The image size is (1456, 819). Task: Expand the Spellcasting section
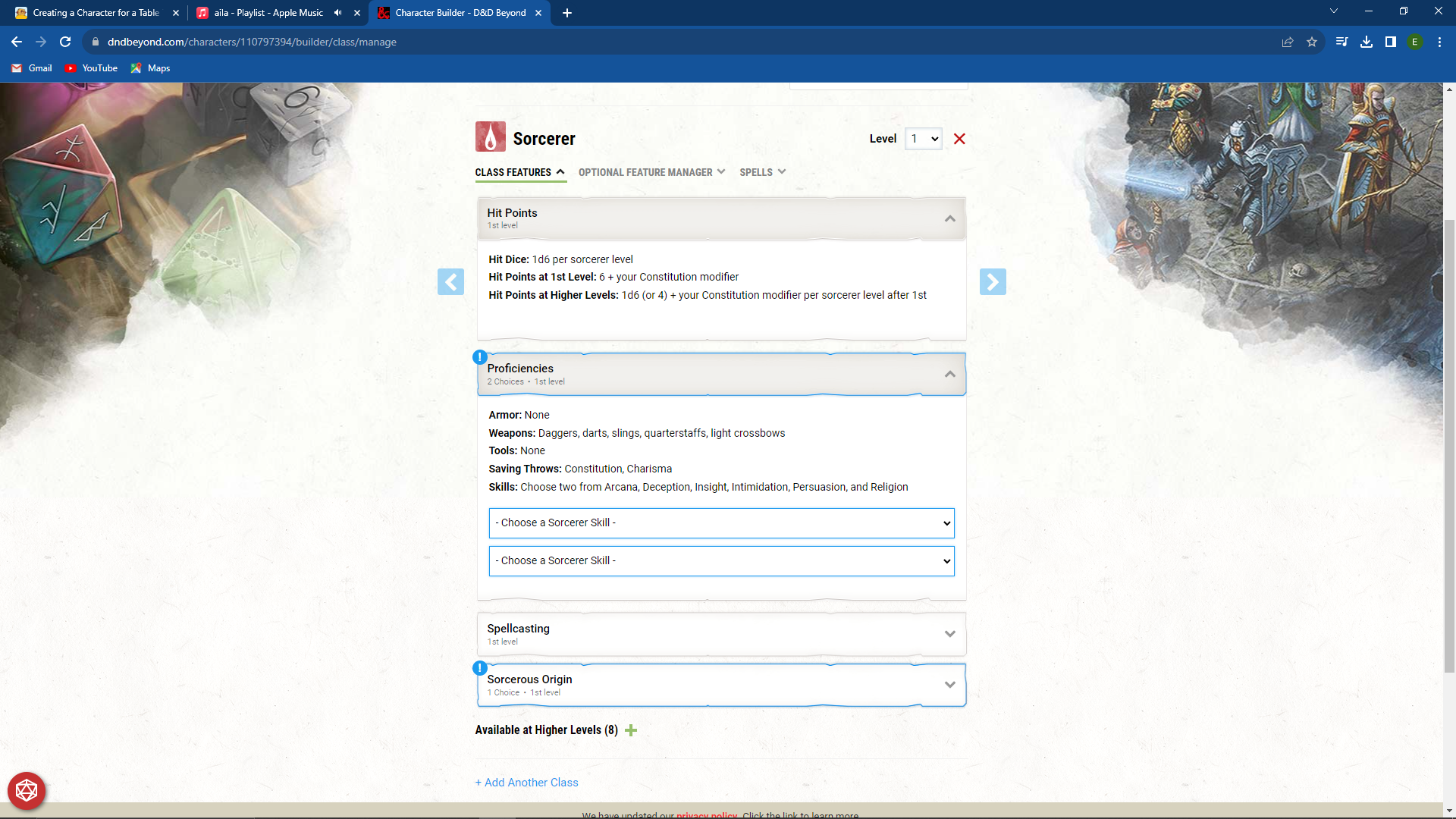(949, 634)
